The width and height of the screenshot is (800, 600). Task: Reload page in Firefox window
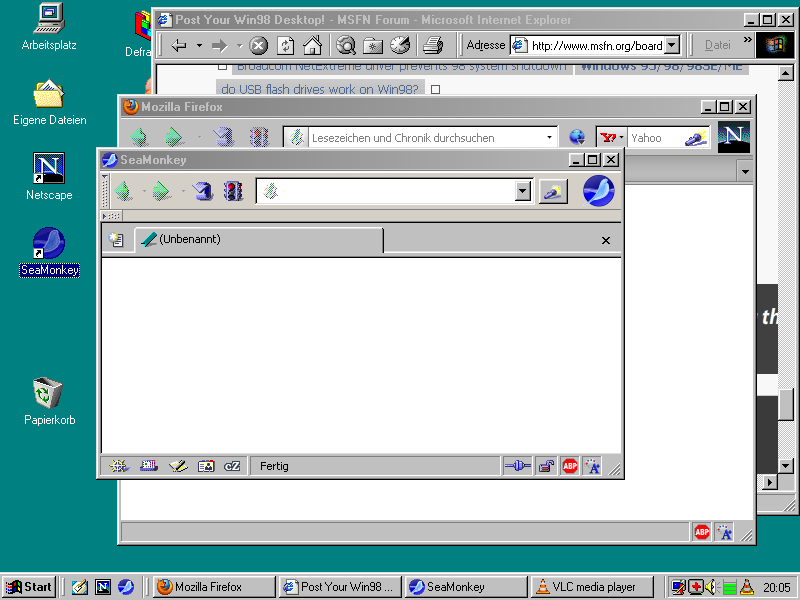(x=223, y=137)
